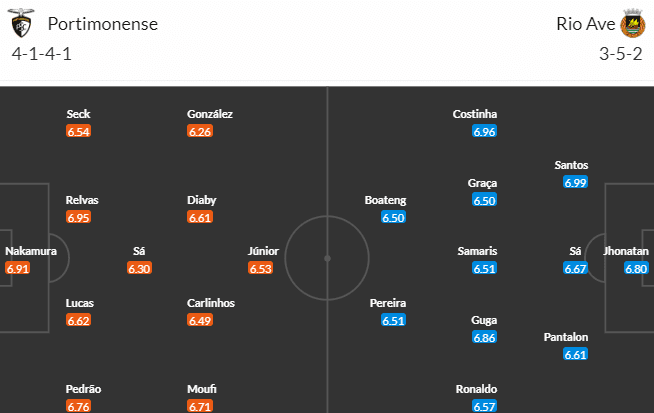Open the Rio Ave team name link
The width and height of the screenshot is (654, 413).
pos(584,24)
